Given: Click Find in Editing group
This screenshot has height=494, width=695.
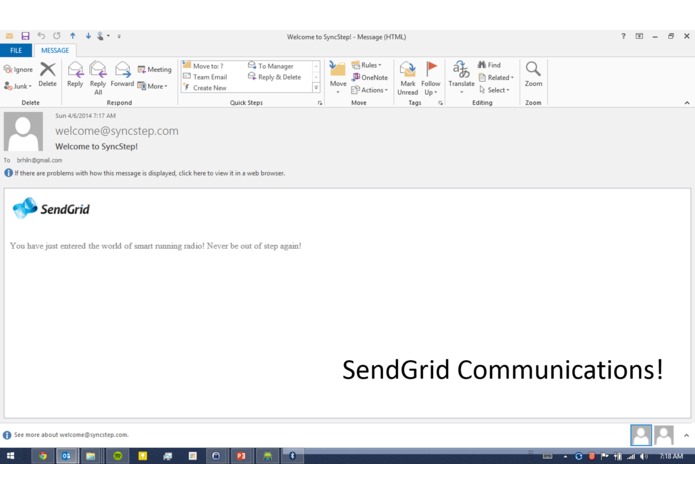Looking at the screenshot, I should click(x=489, y=65).
